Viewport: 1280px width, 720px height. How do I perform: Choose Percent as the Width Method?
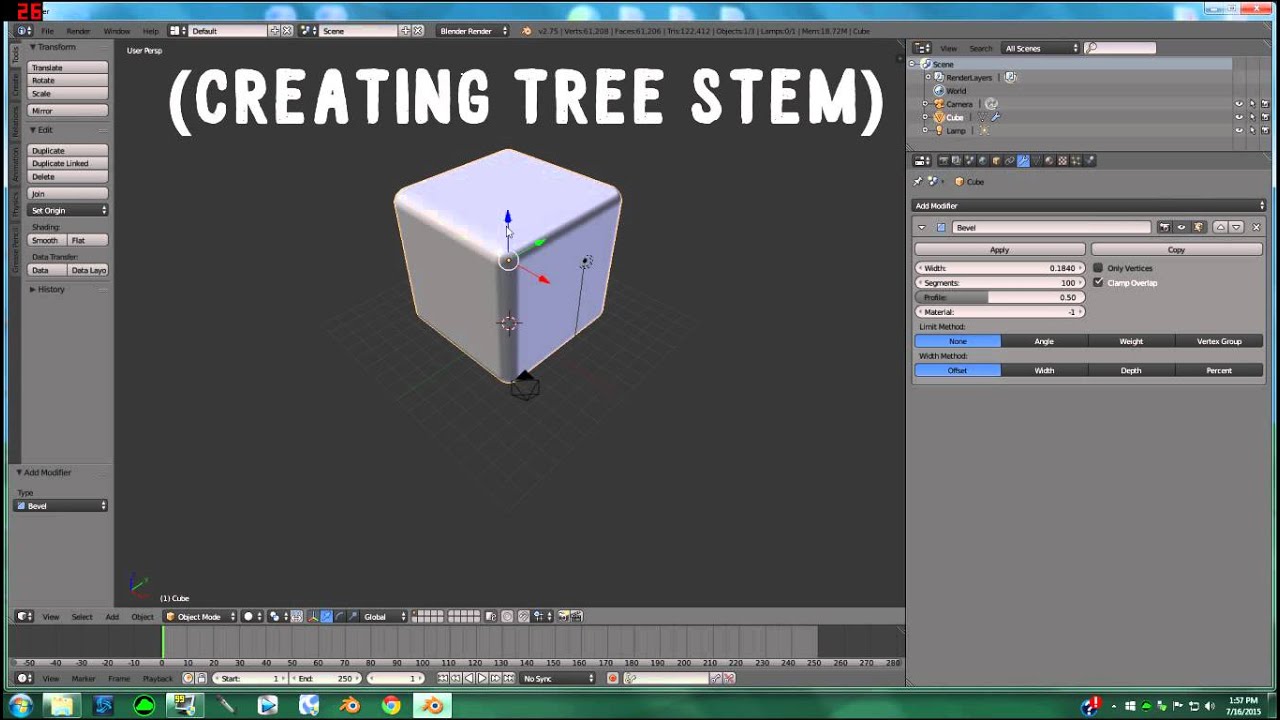click(x=1219, y=370)
